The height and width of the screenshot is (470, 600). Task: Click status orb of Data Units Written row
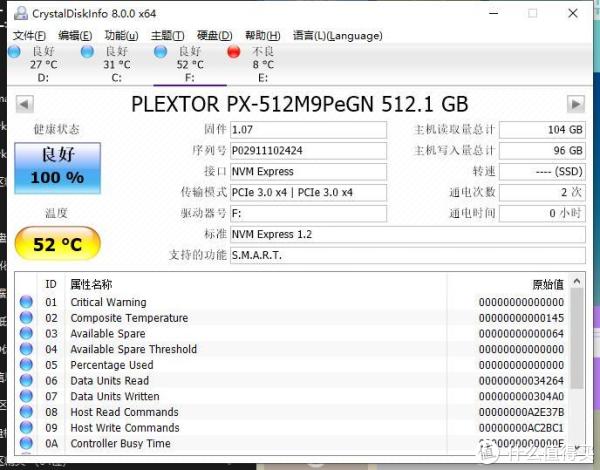[x=26, y=396]
